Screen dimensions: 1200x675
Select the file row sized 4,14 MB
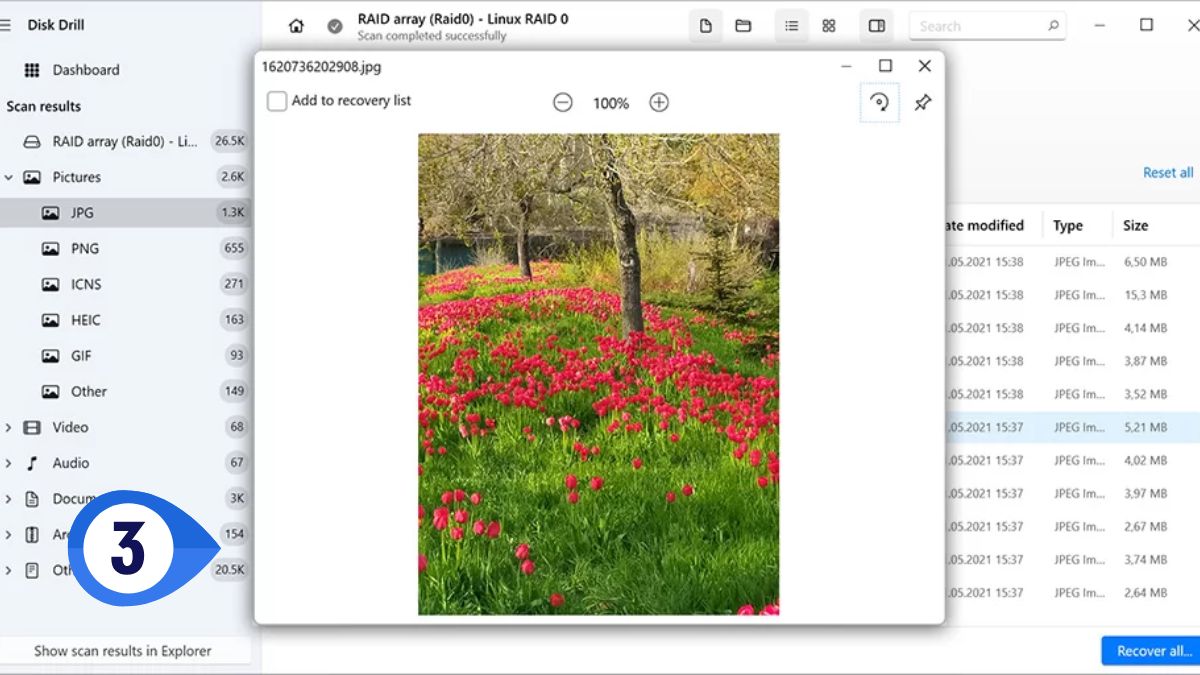[1072, 328]
